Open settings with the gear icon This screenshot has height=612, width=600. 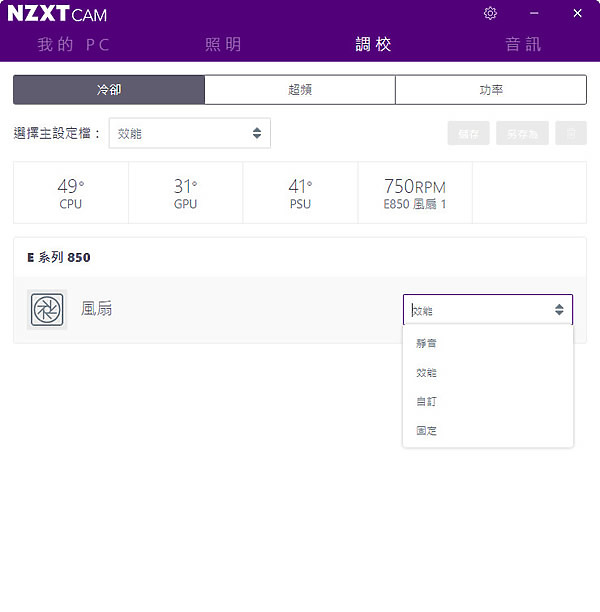[x=490, y=13]
